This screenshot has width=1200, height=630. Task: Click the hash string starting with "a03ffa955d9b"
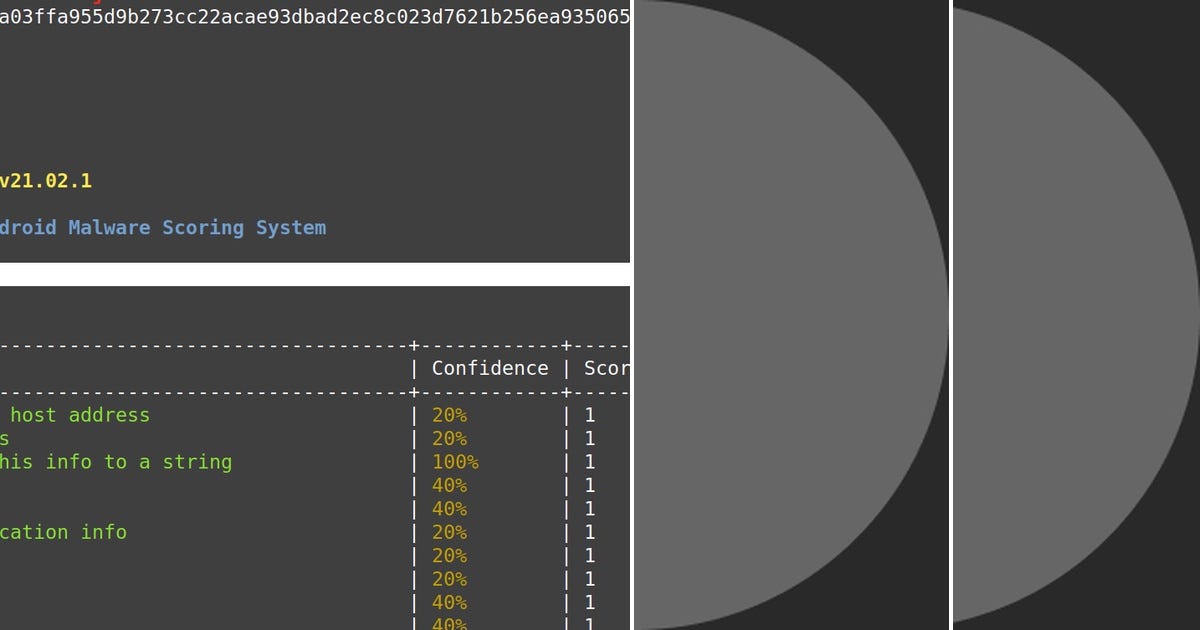click(x=315, y=16)
